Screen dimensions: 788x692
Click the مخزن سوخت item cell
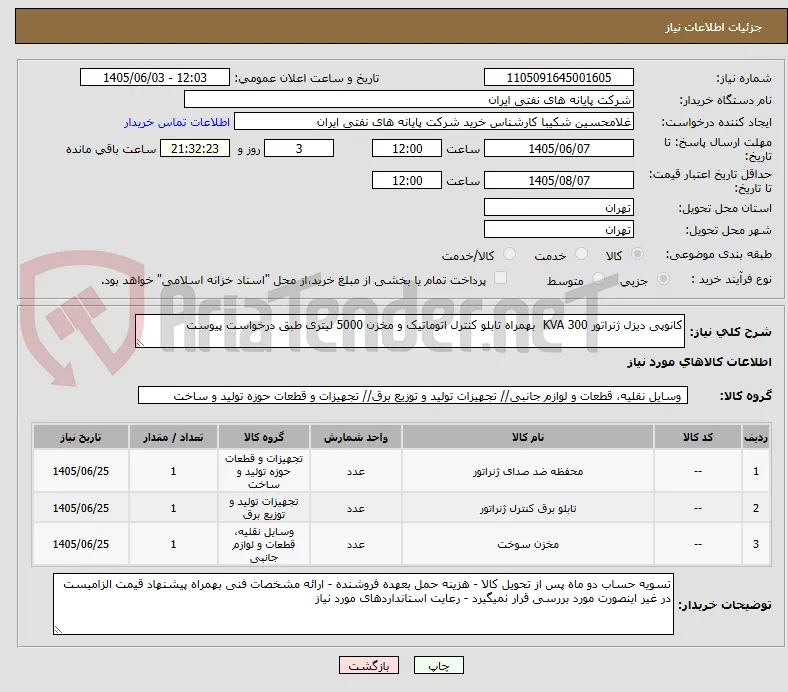[528, 544]
